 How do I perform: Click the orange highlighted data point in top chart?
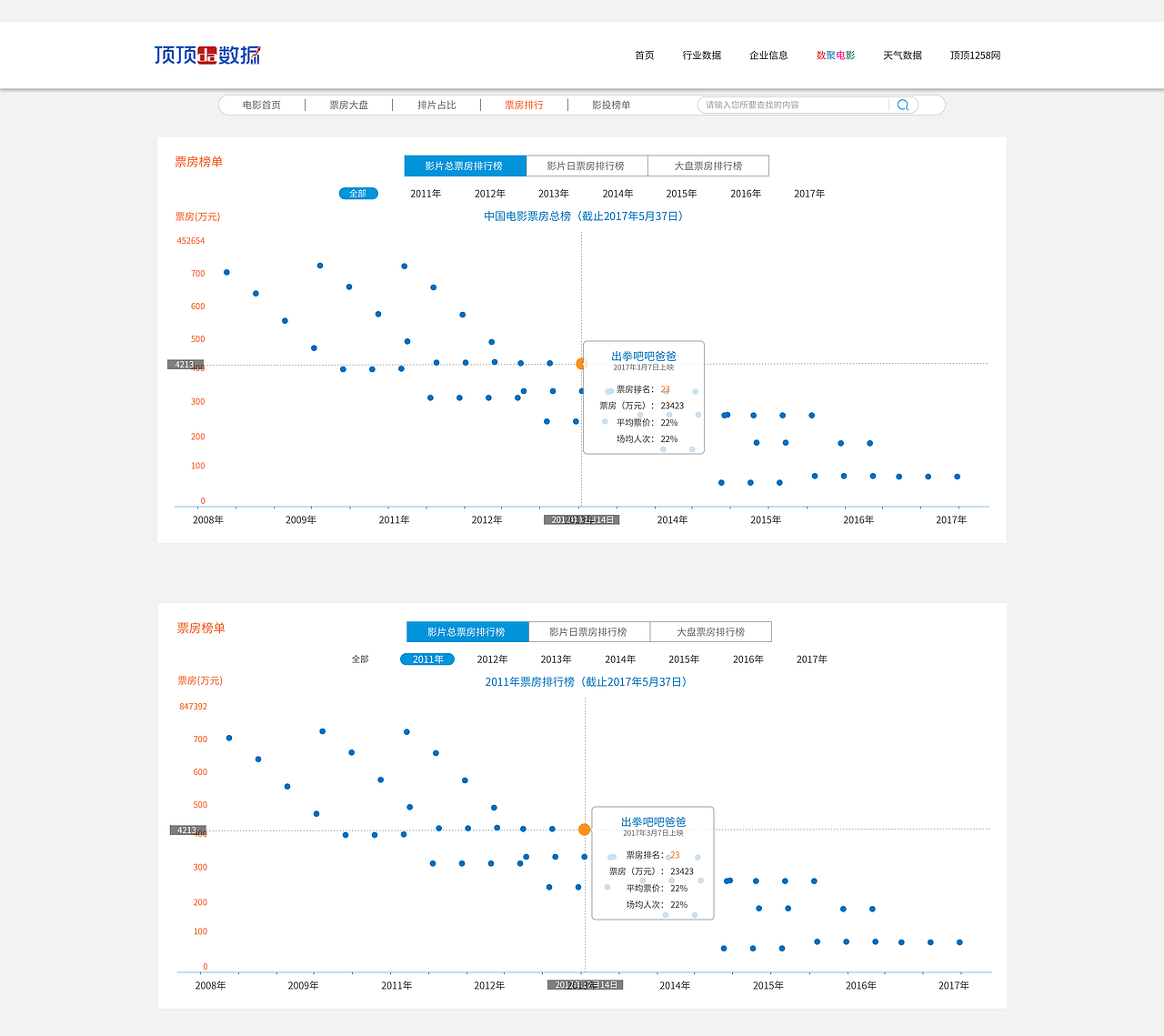tap(581, 364)
